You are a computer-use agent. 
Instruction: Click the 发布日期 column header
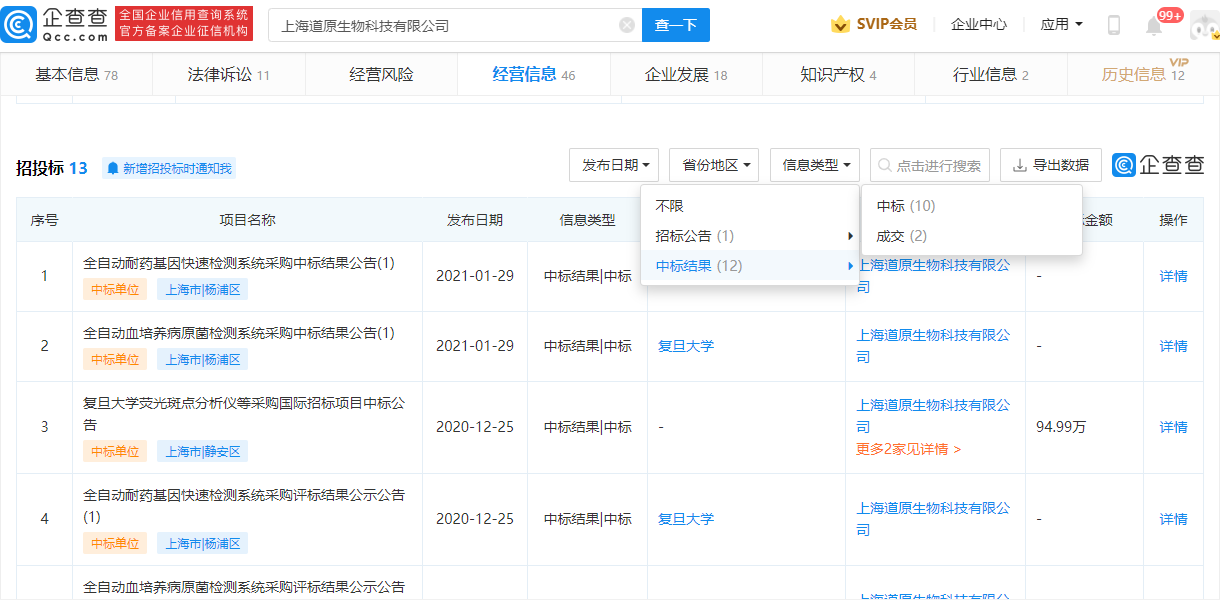click(475, 220)
